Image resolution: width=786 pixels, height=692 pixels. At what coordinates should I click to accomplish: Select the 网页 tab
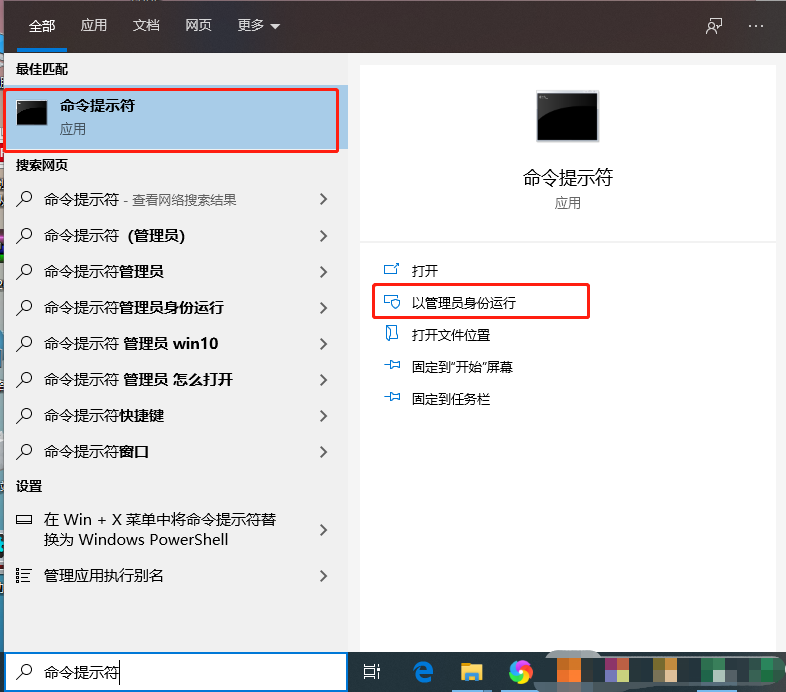tap(198, 26)
